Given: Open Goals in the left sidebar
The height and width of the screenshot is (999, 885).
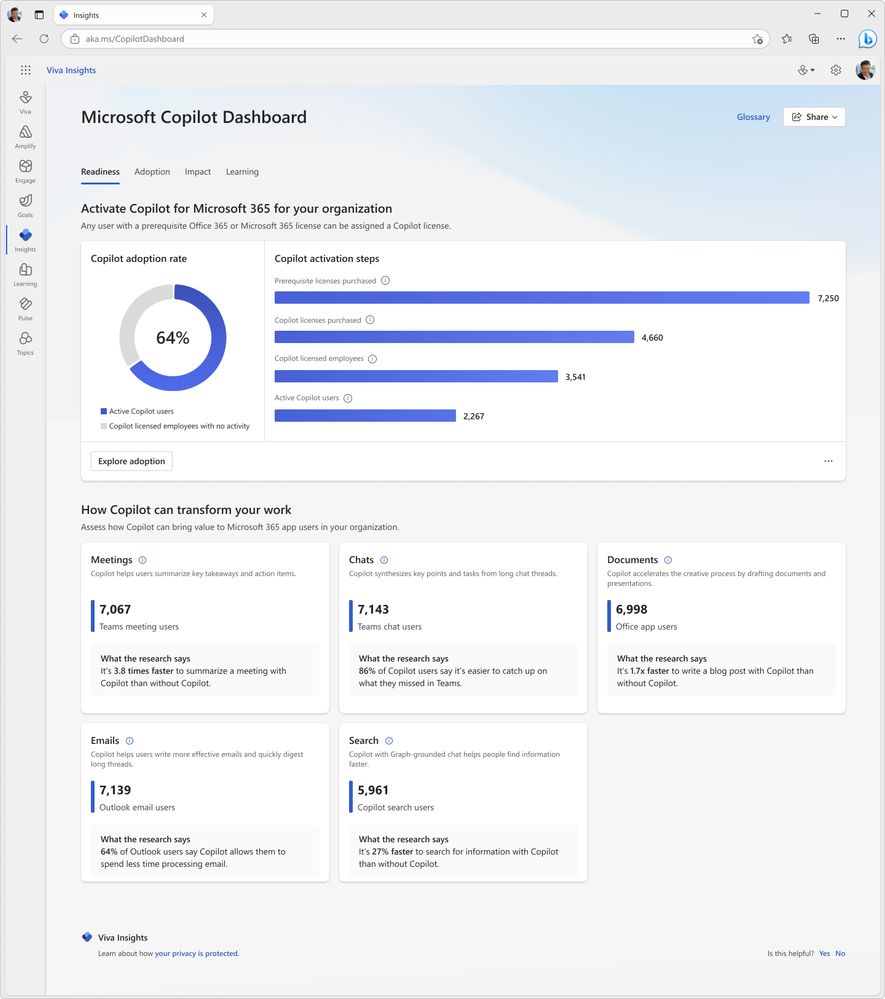Looking at the screenshot, I should point(25,205).
